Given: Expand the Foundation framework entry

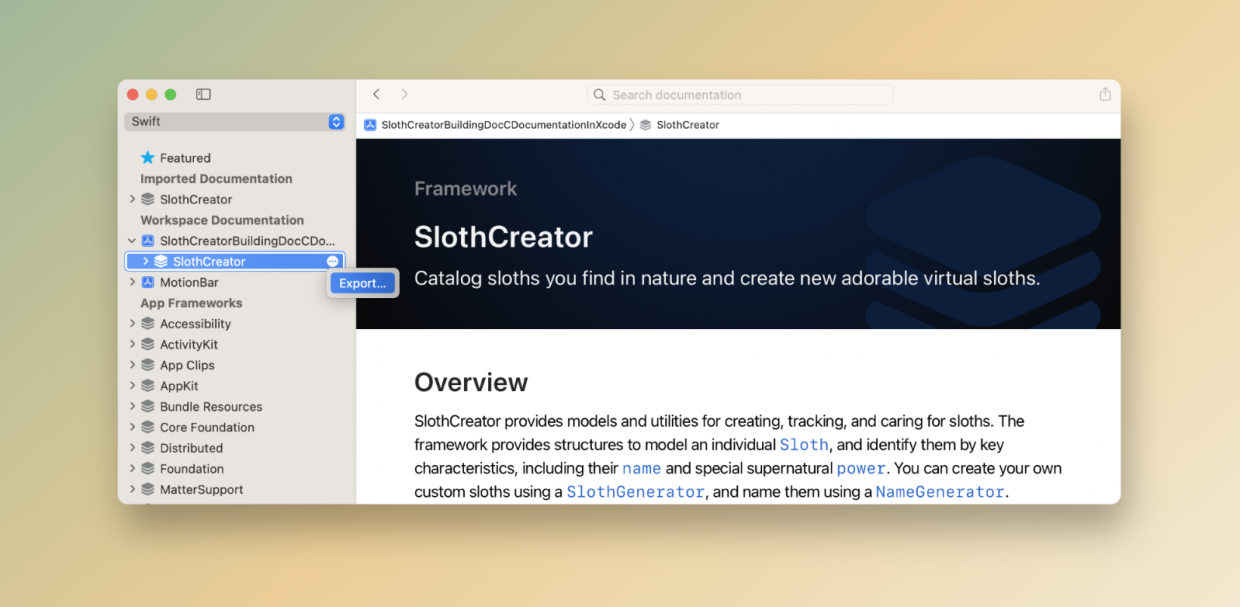Looking at the screenshot, I should pyautogui.click(x=132, y=468).
